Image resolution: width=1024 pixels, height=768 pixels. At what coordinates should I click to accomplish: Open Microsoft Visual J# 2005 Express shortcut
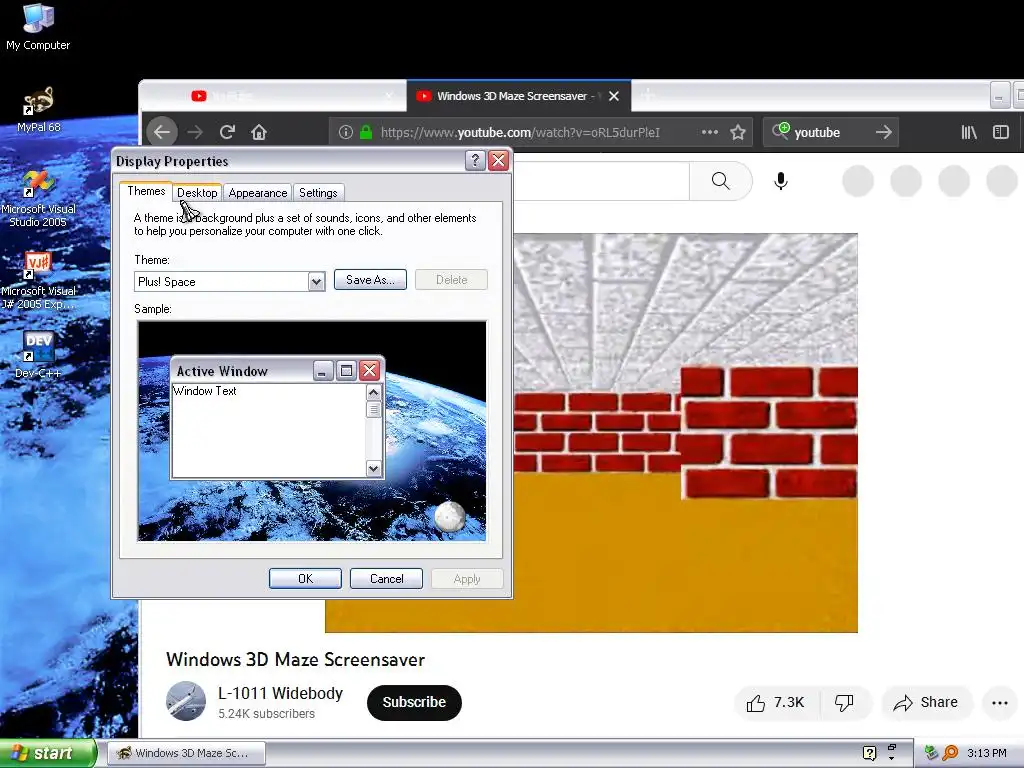click(x=38, y=281)
